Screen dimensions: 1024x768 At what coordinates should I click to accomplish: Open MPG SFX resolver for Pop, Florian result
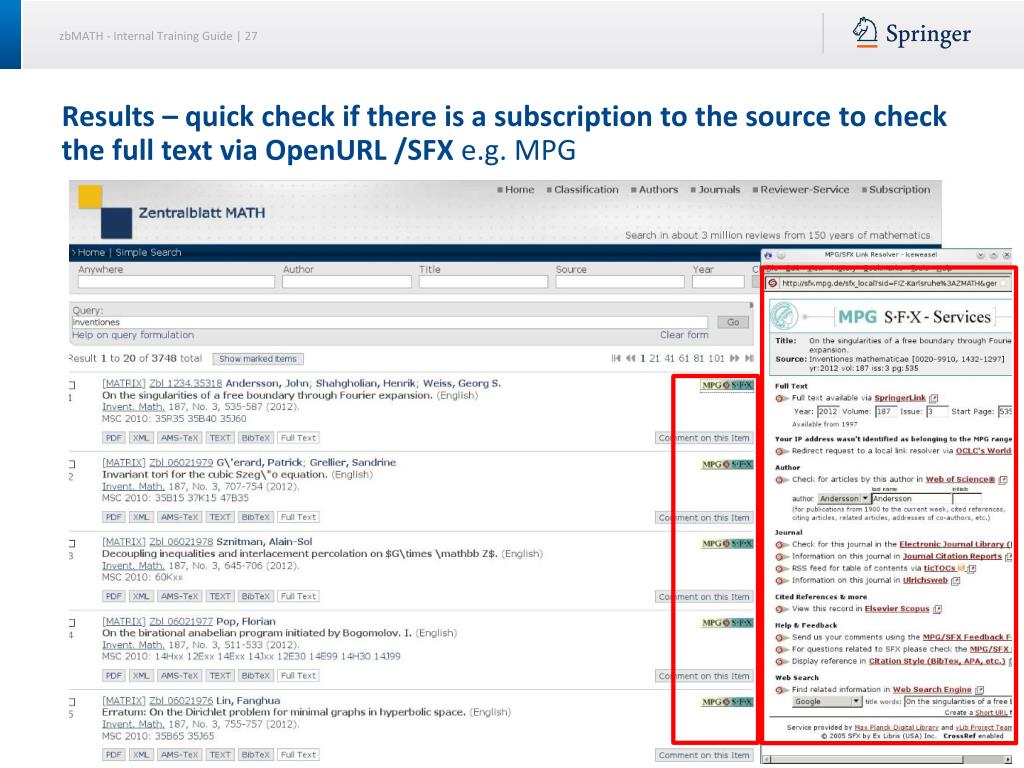click(727, 623)
